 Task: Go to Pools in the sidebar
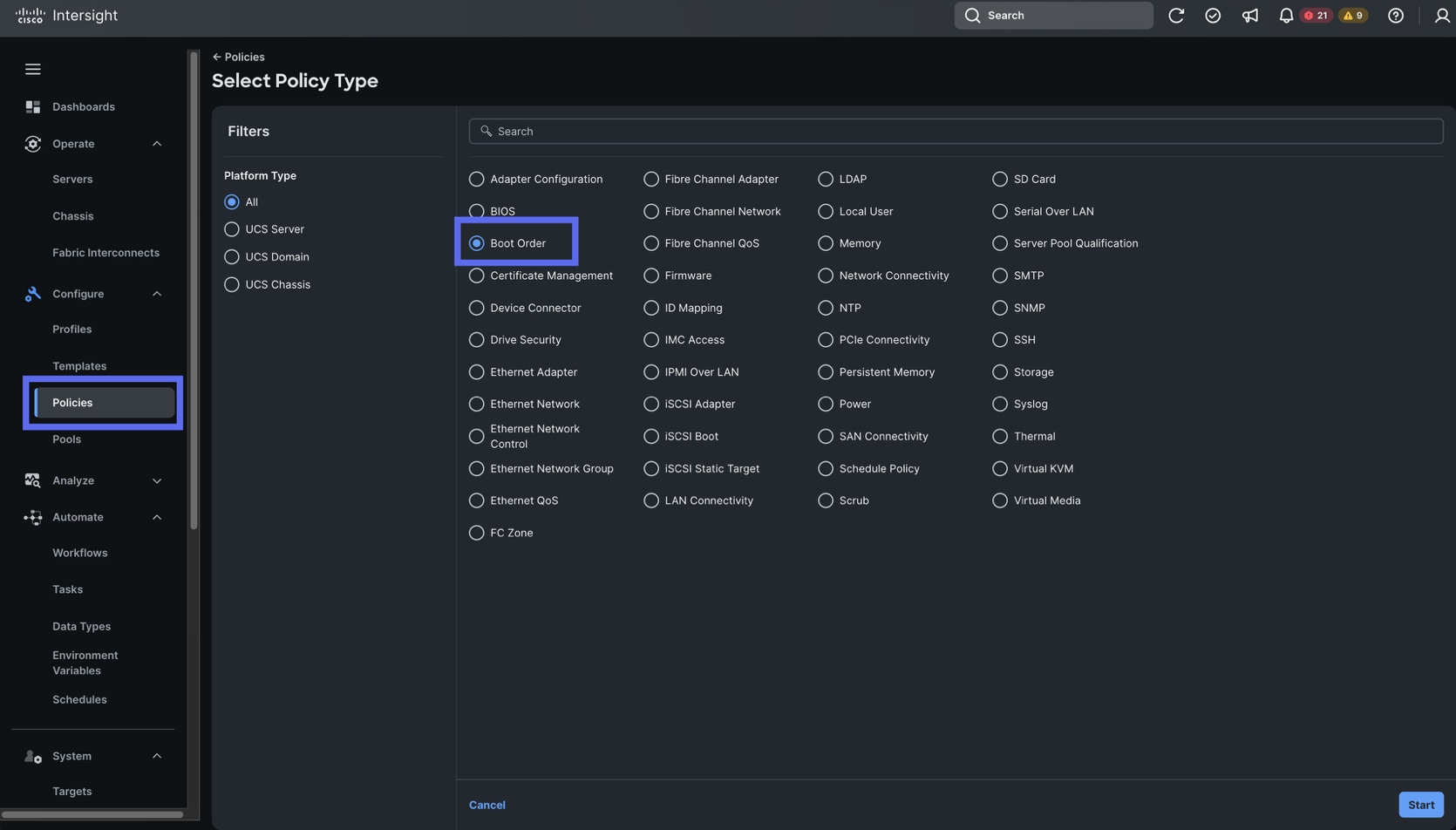pos(66,439)
